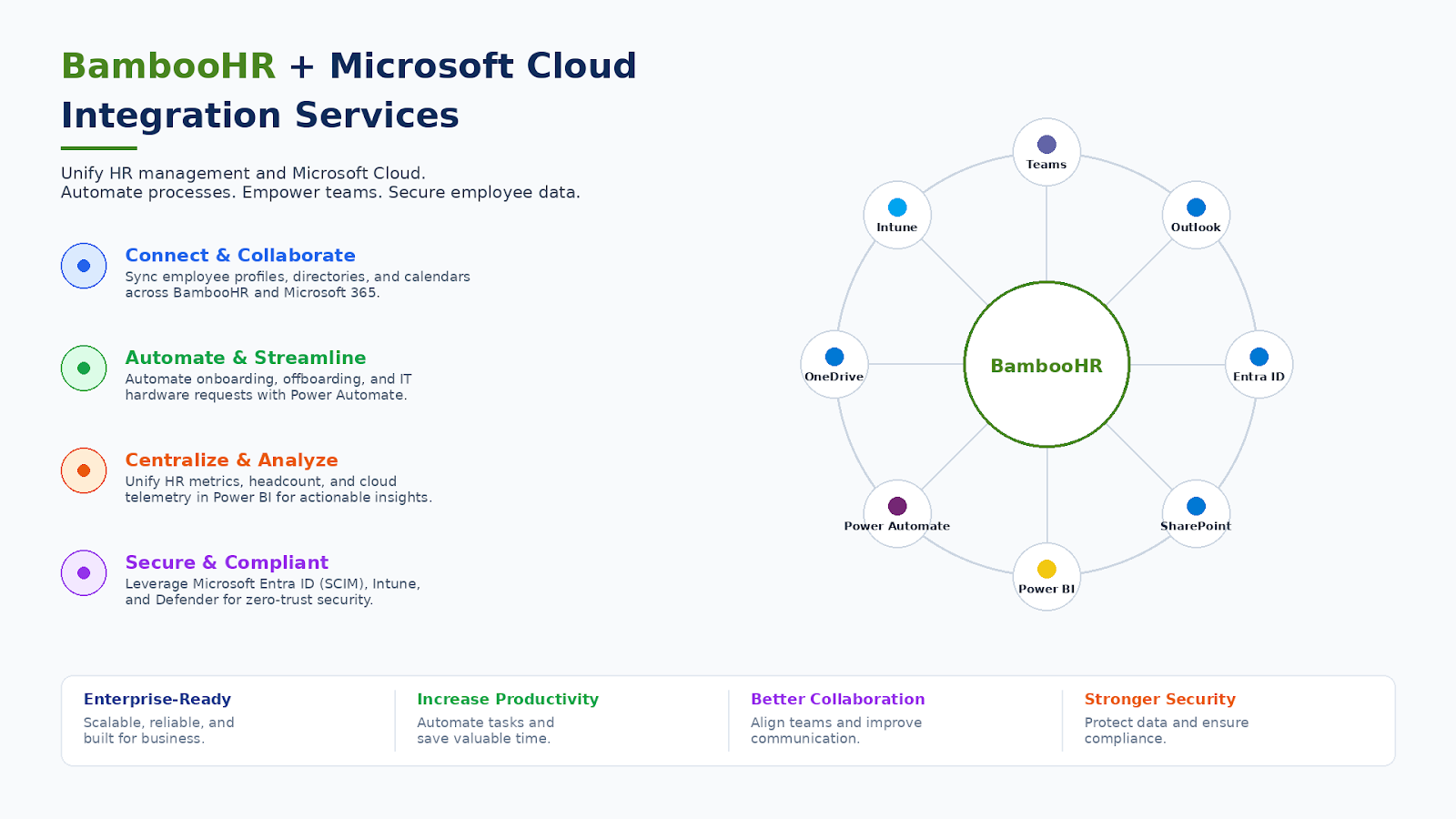Click 'Leverage Microsoft Entra ID (SCIM), Intune,' text
The height and width of the screenshot is (819, 1456).
click(x=273, y=583)
